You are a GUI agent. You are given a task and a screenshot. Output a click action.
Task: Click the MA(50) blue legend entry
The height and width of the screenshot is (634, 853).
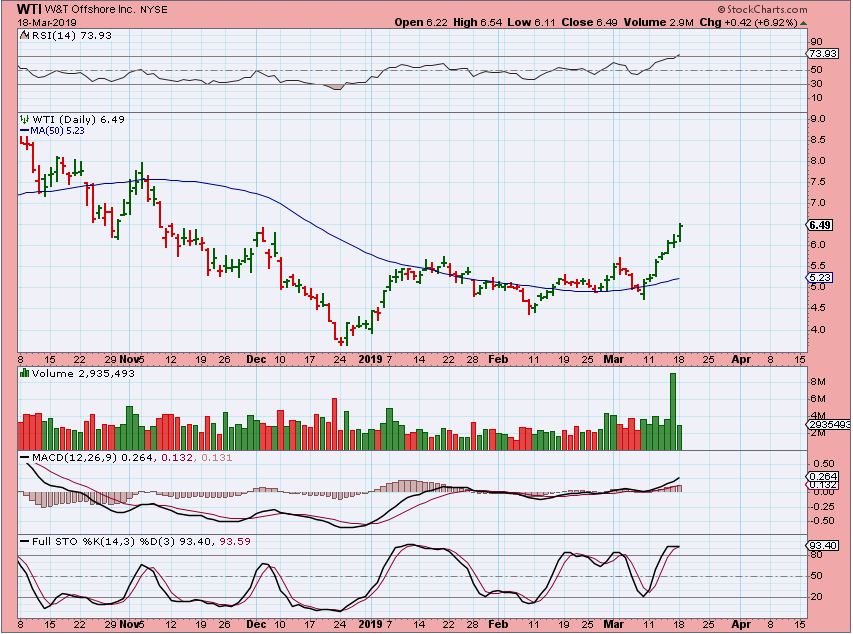pos(58,129)
